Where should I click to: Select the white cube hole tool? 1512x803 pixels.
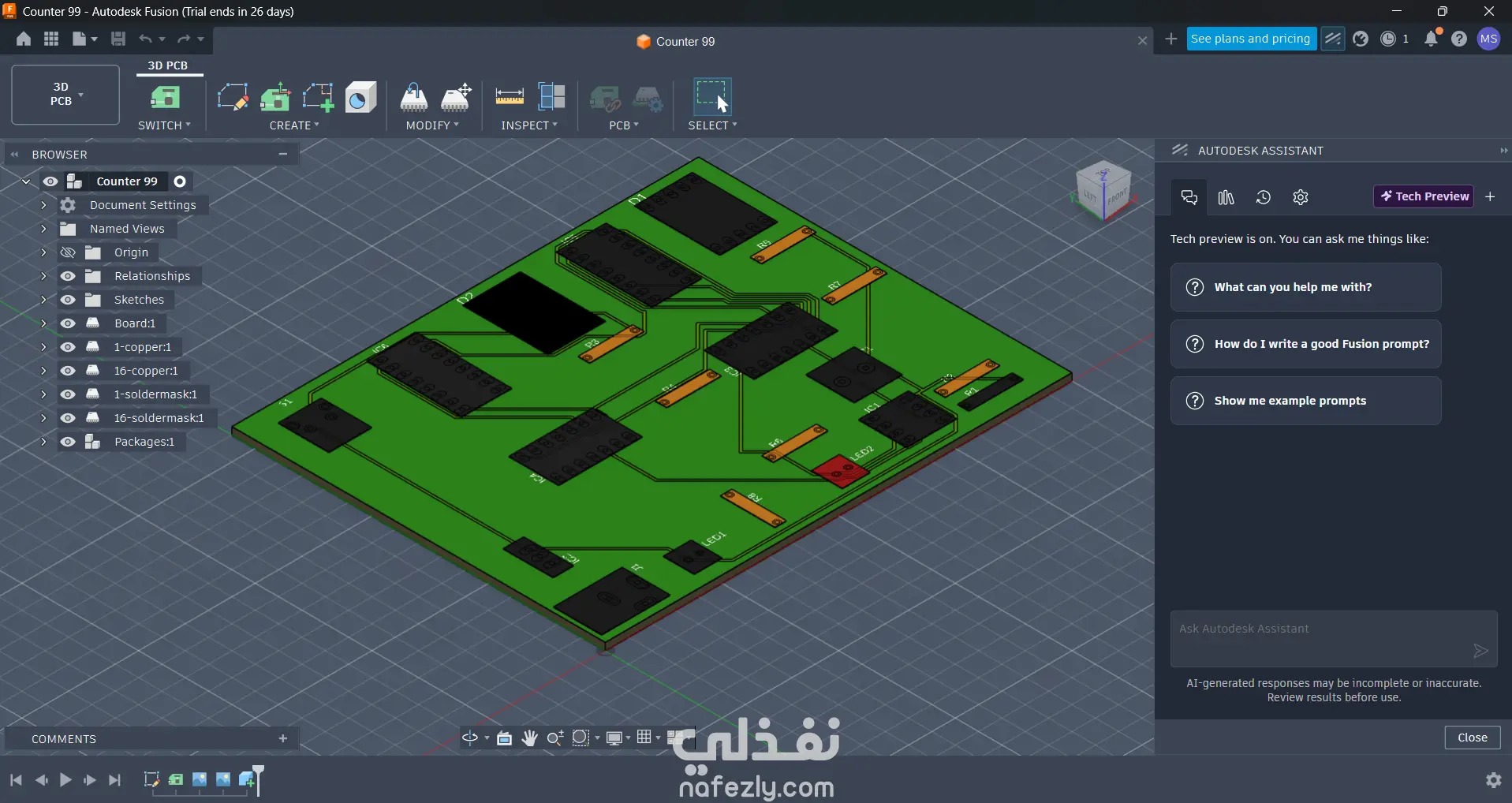point(360,98)
